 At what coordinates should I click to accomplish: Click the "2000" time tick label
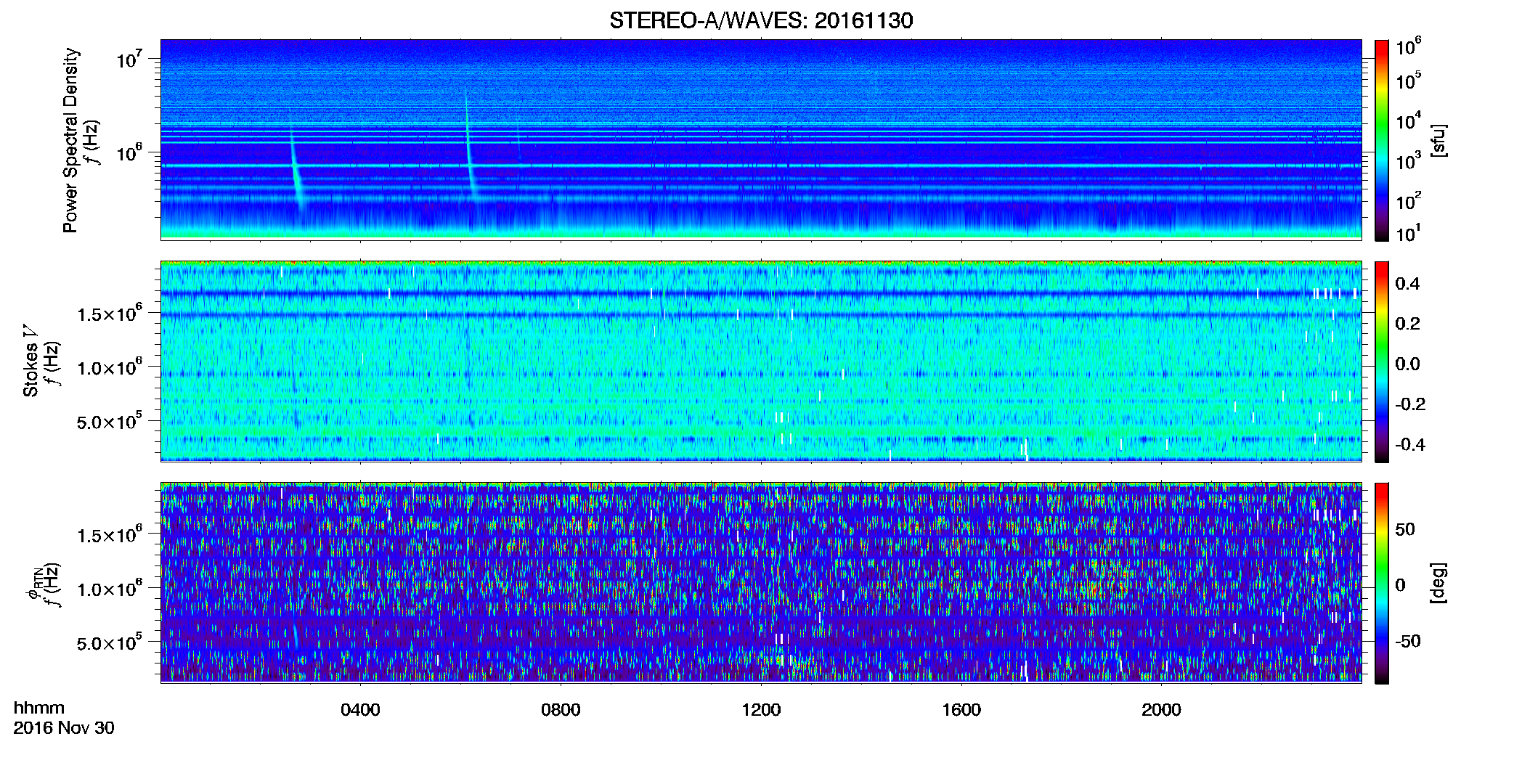click(1161, 709)
